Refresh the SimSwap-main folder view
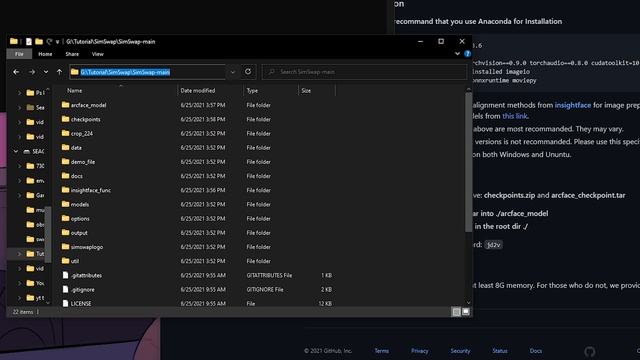Screen dimensions: 640x360 pos(248,72)
